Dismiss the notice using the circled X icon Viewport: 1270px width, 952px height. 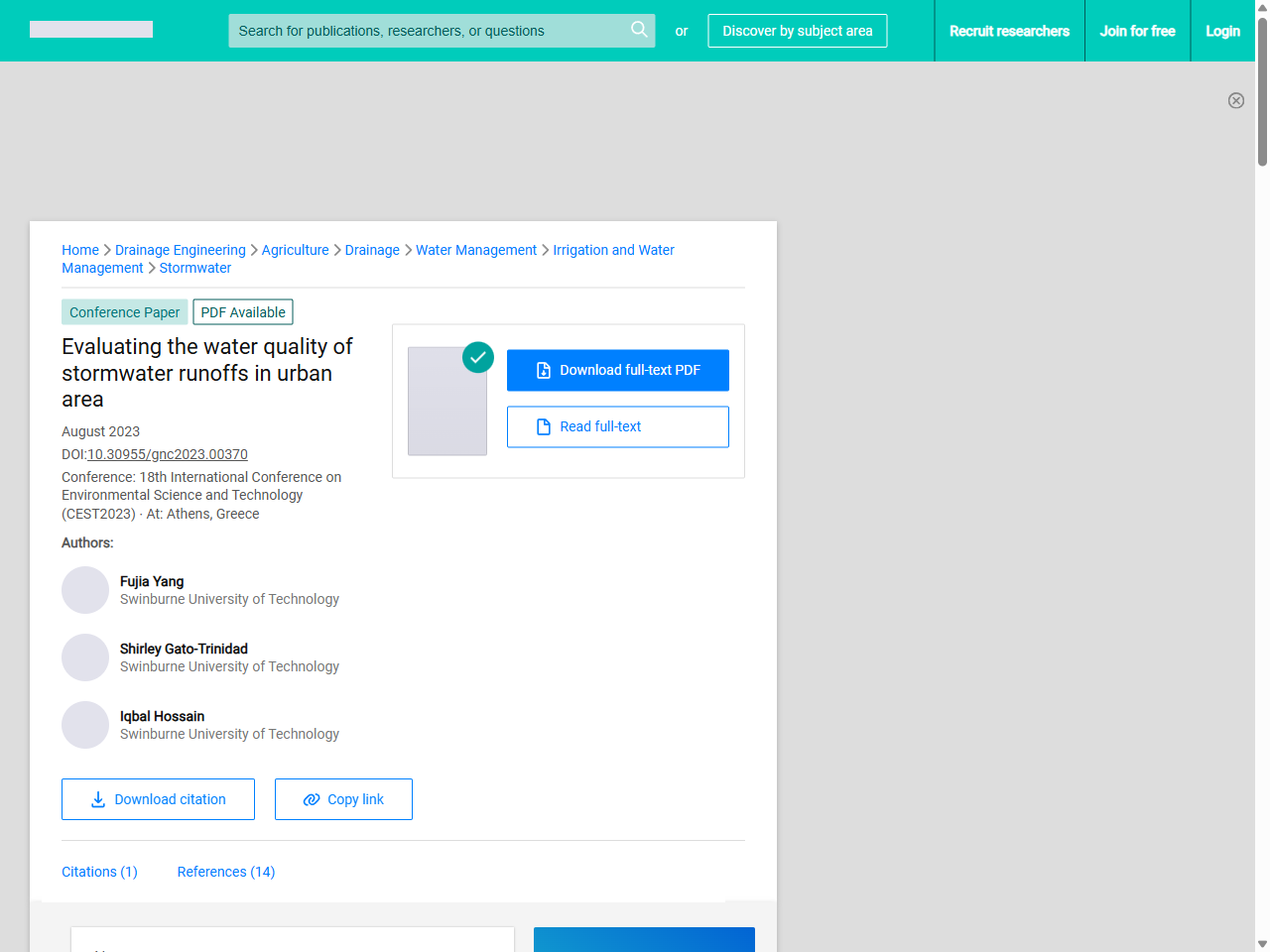(x=1236, y=100)
